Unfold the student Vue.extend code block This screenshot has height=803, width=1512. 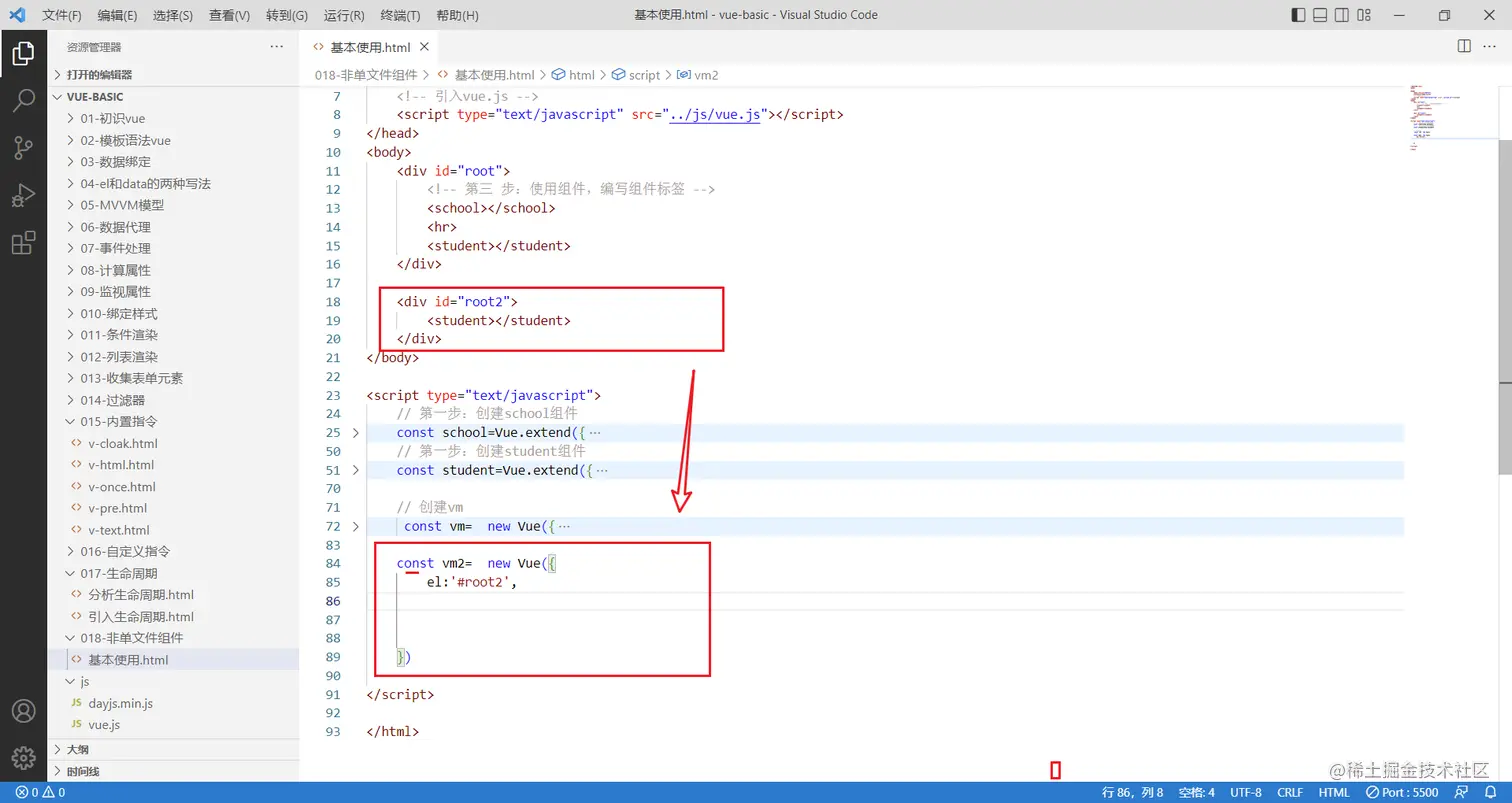(x=356, y=470)
